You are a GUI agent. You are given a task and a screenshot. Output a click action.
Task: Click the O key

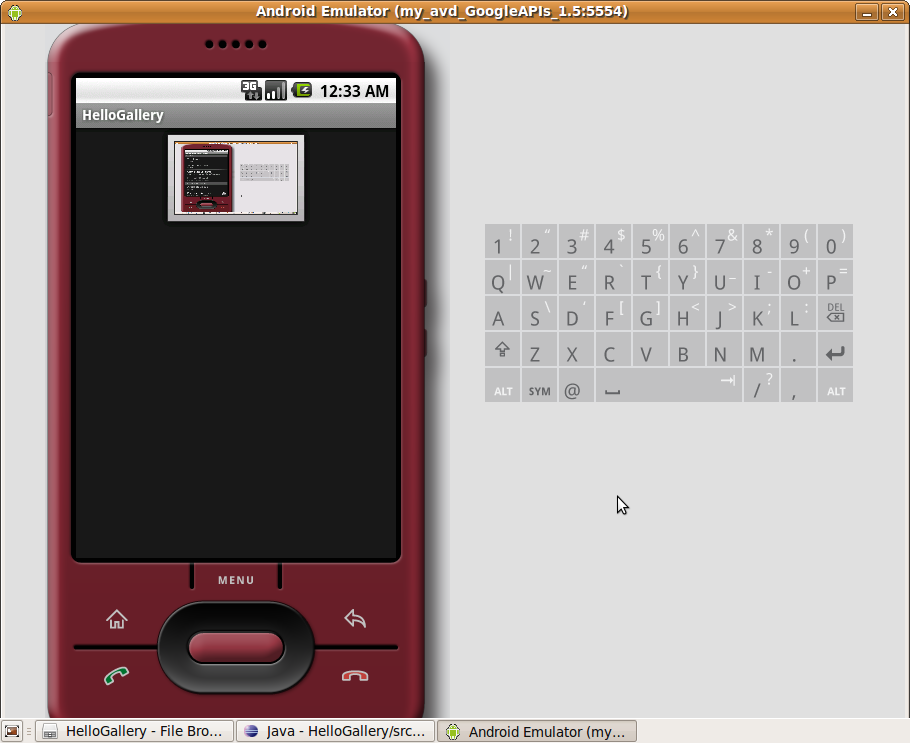coord(799,277)
